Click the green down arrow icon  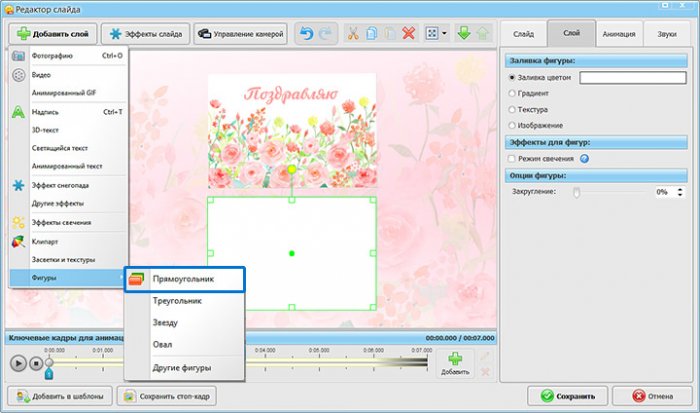463,34
